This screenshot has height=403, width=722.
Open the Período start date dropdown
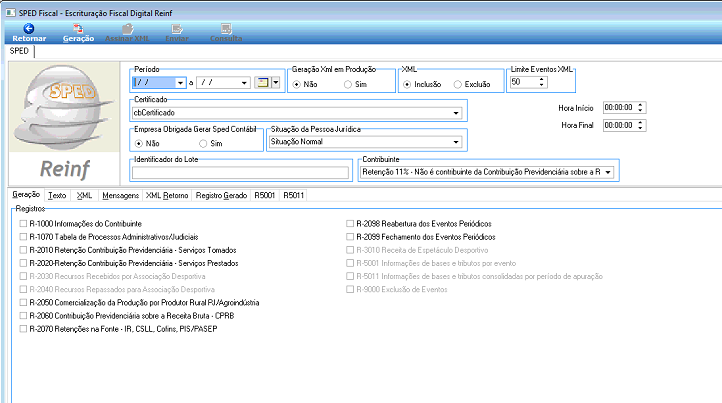pyautogui.click(x=180, y=83)
